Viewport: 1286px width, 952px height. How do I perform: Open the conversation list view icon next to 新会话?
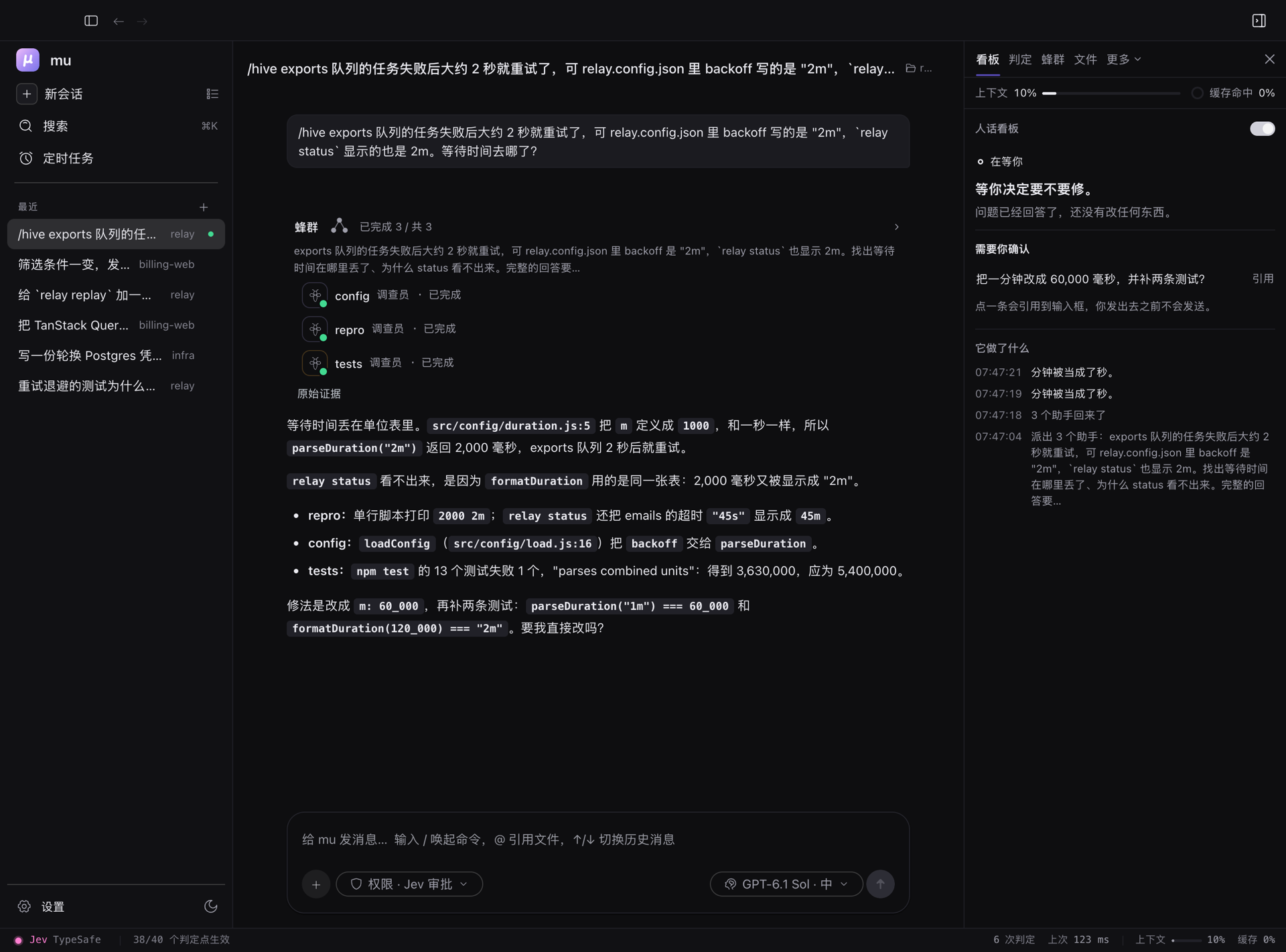pos(212,94)
